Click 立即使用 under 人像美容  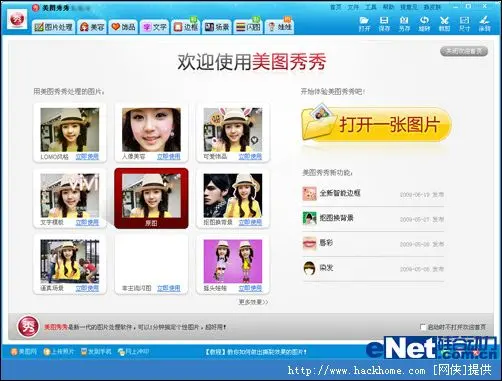click(169, 157)
